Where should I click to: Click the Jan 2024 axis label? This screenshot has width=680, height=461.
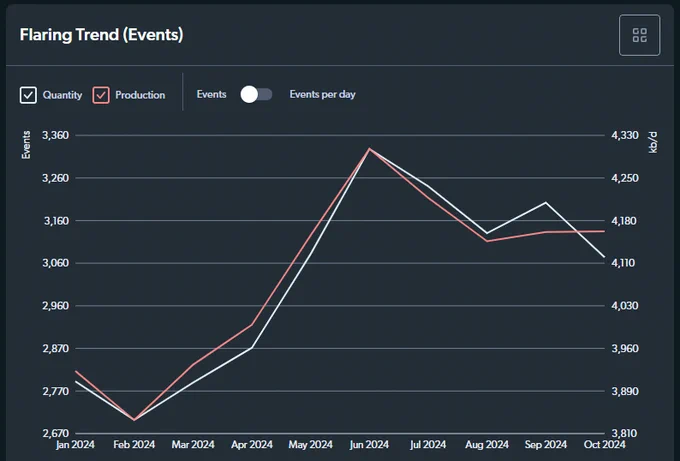point(75,445)
